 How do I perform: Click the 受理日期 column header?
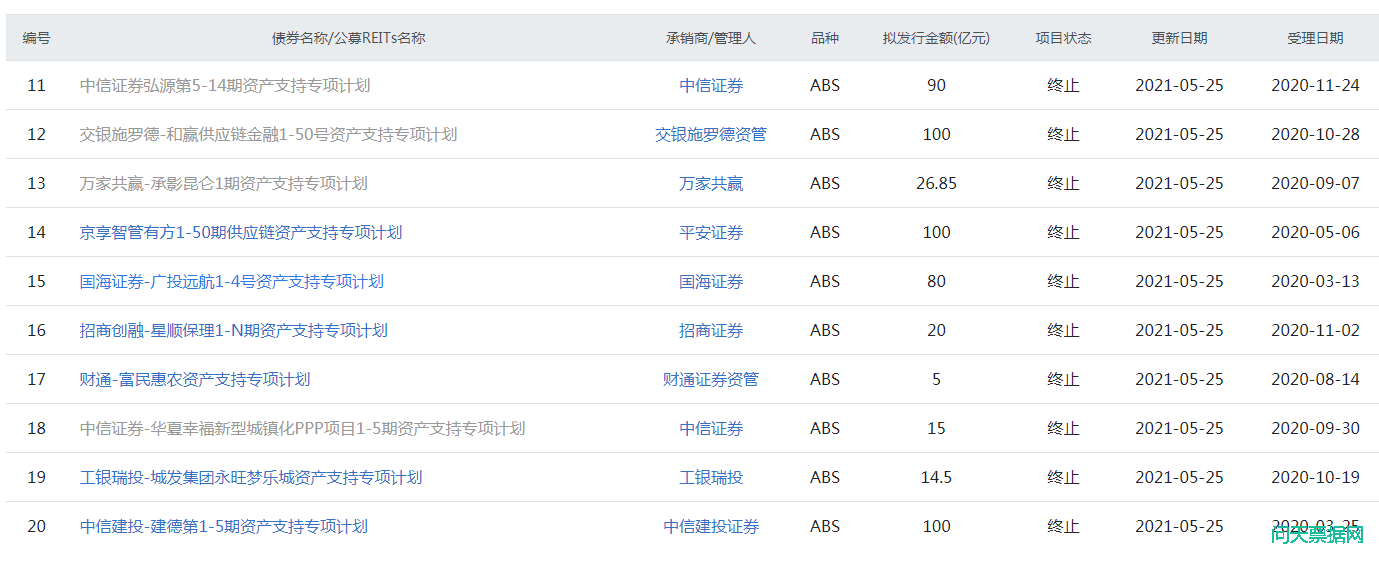click(x=1315, y=38)
